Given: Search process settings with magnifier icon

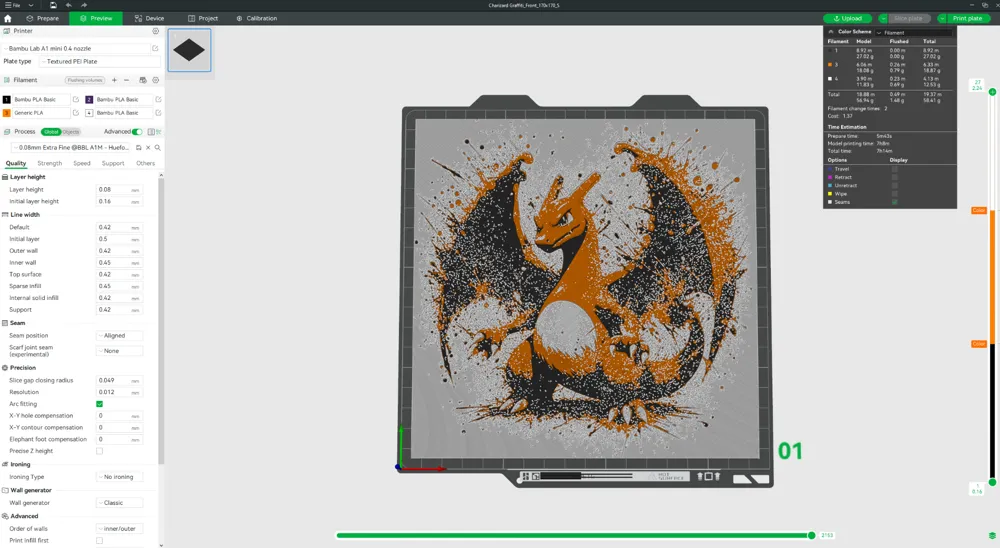Looking at the screenshot, I should (x=158, y=147).
